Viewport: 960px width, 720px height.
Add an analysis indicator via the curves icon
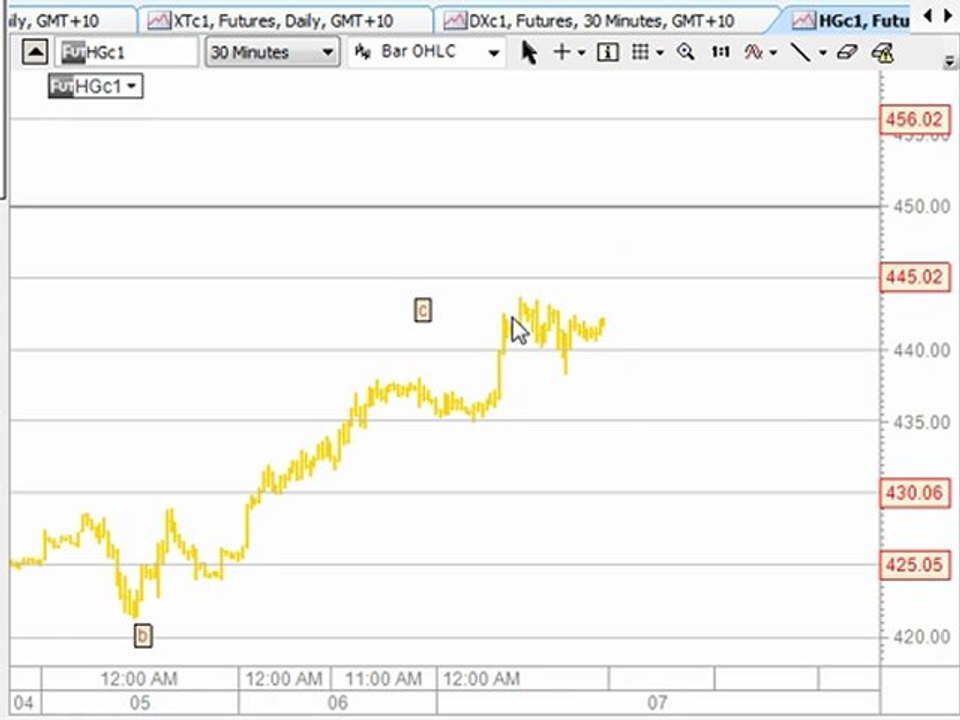pos(753,53)
